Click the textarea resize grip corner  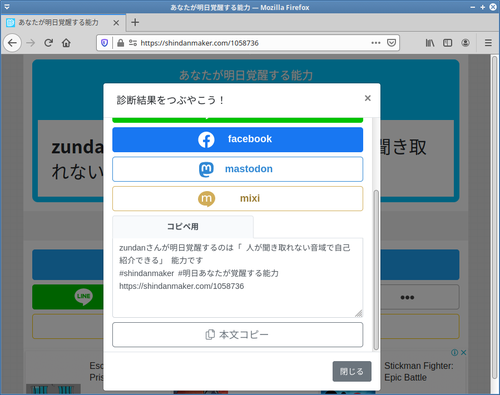359,313
